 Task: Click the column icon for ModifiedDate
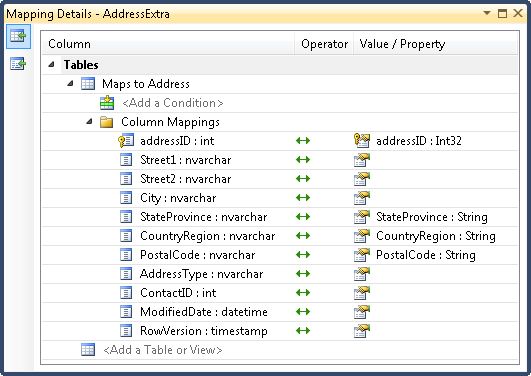click(x=126, y=312)
